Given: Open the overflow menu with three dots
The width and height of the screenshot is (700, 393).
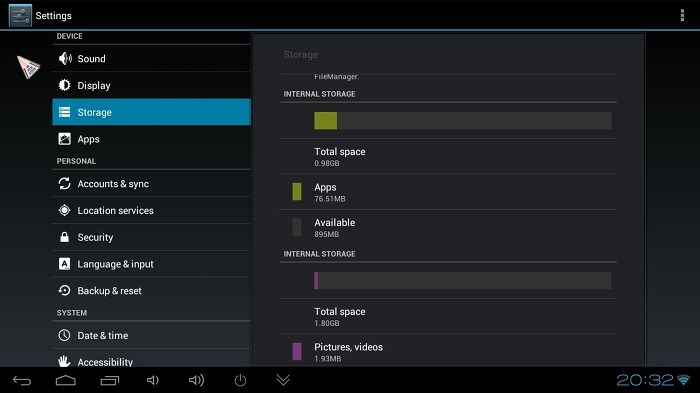Looking at the screenshot, I should point(682,15).
